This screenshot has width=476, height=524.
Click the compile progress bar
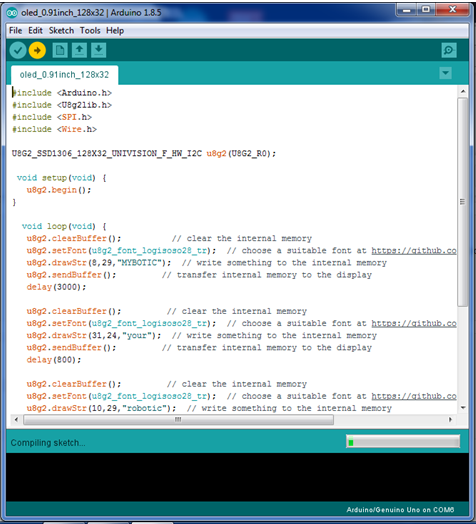click(403, 442)
